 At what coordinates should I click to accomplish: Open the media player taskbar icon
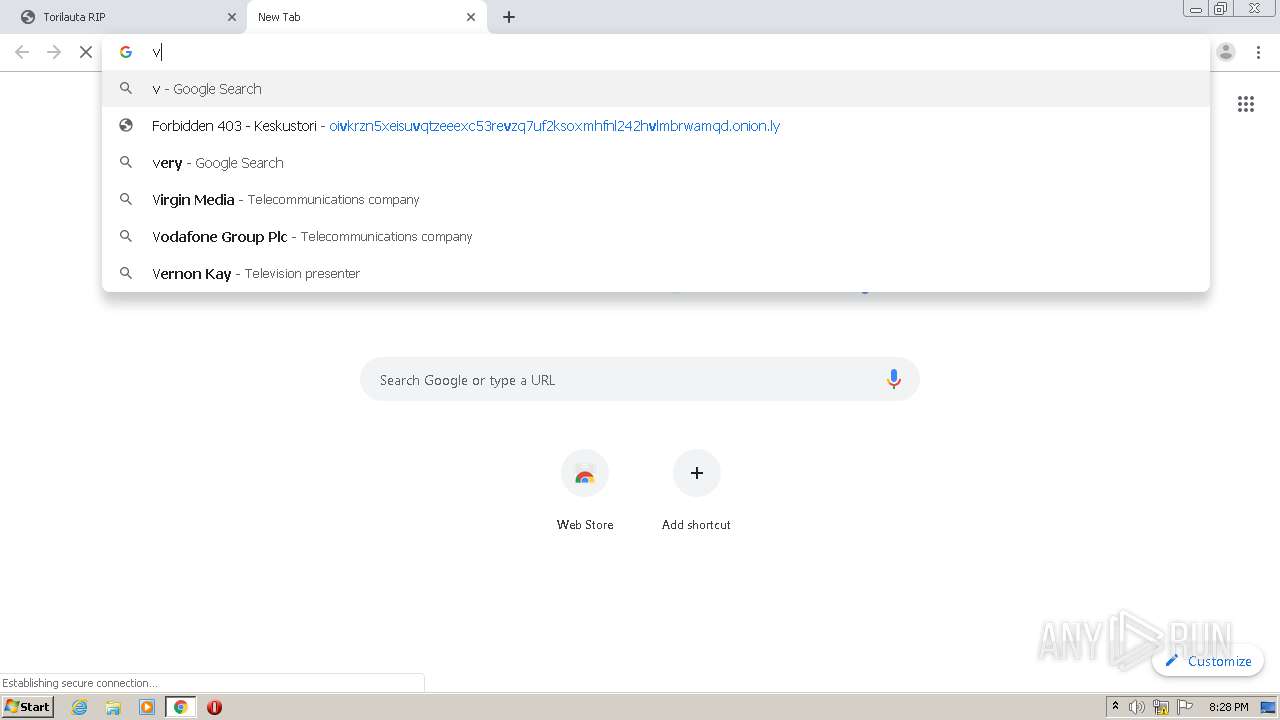pyautogui.click(x=147, y=707)
